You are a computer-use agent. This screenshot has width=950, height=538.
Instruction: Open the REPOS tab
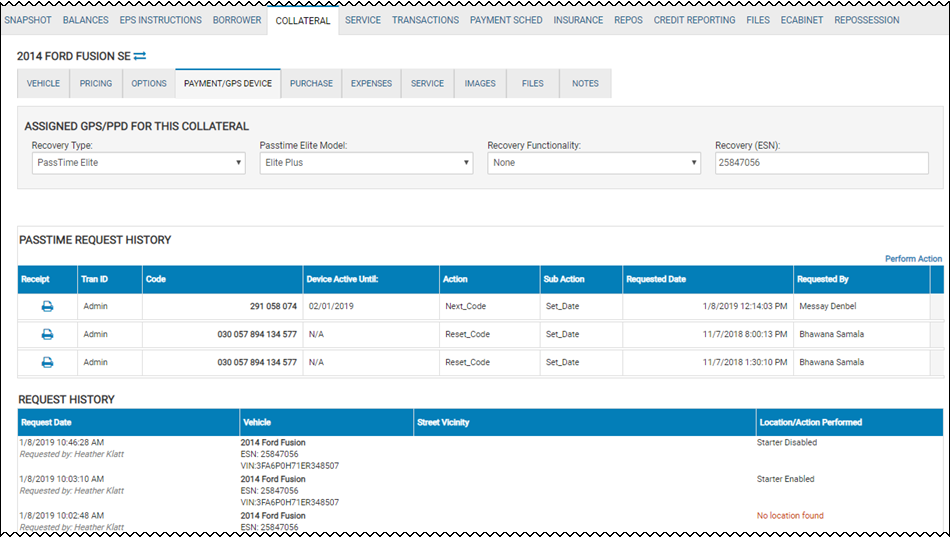[x=628, y=20]
